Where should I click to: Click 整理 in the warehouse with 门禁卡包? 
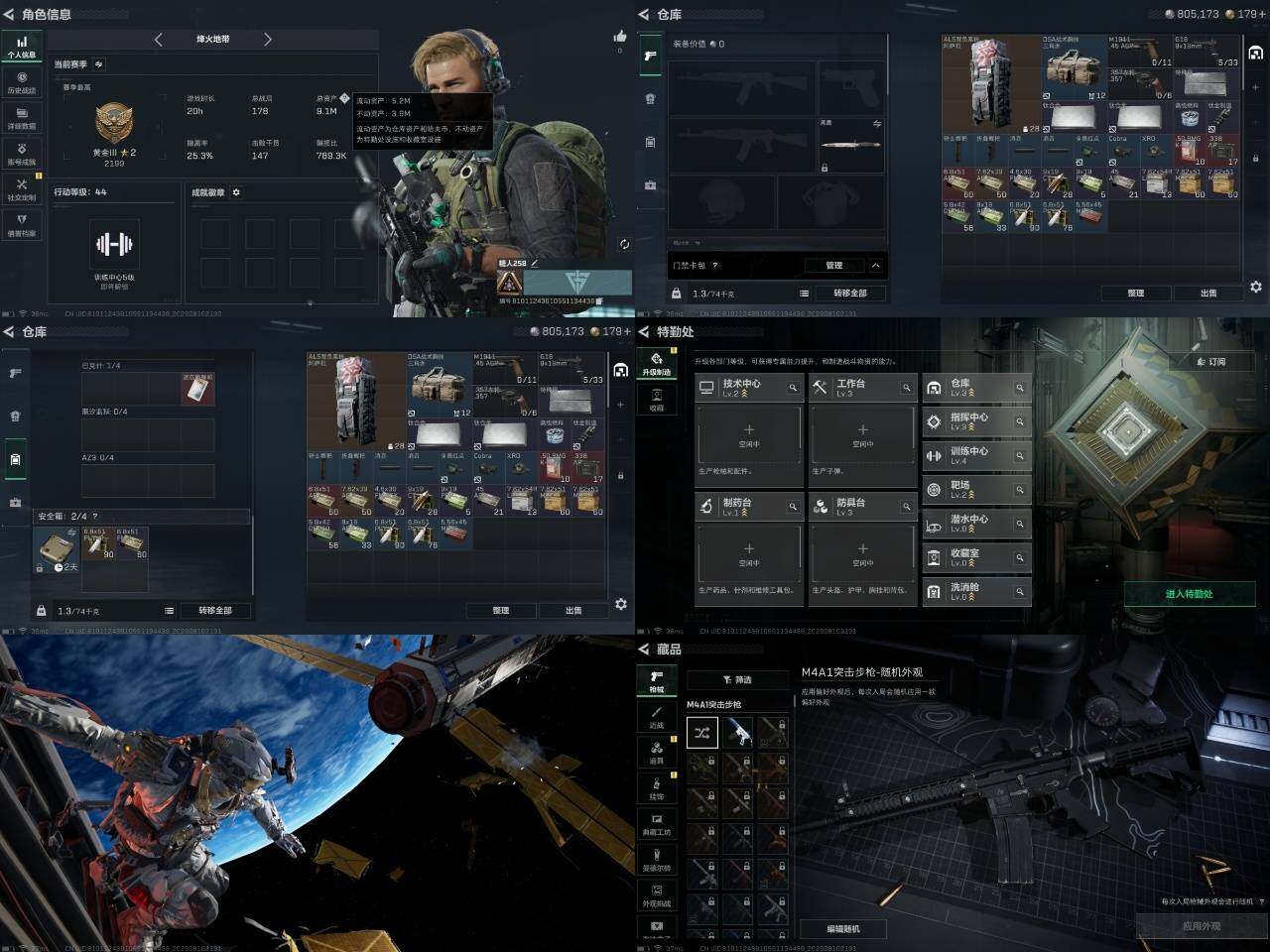coord(1136,294)
